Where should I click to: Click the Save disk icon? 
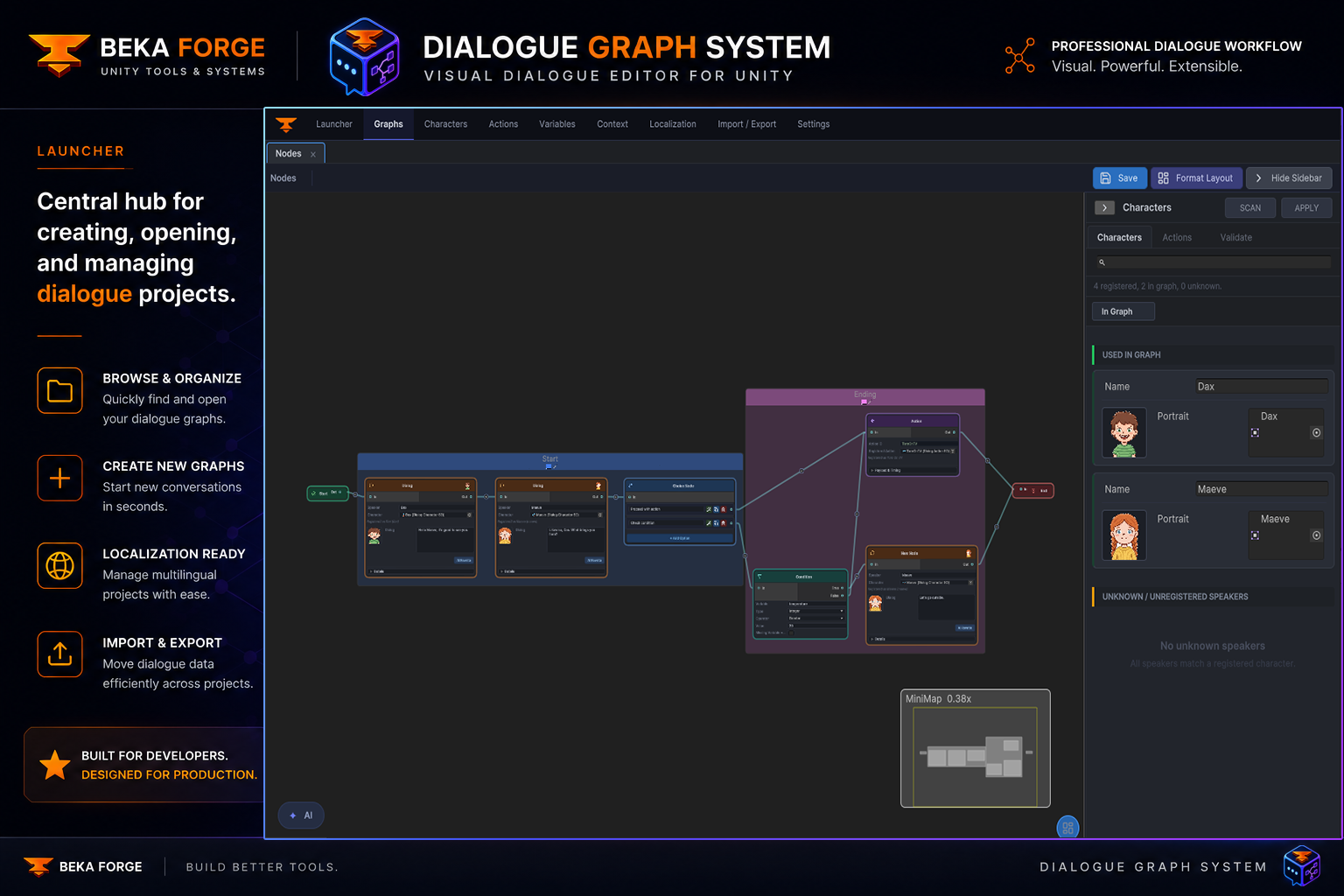1106,178
